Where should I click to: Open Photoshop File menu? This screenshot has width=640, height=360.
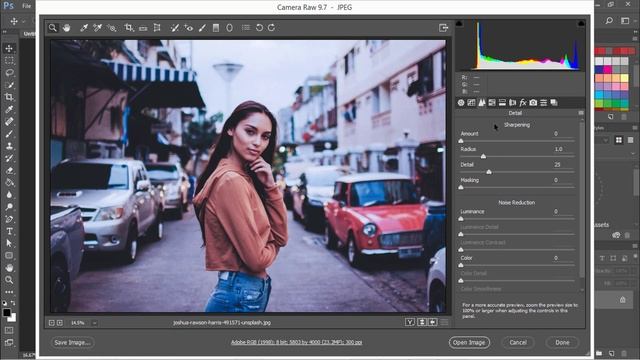[27, 6]
